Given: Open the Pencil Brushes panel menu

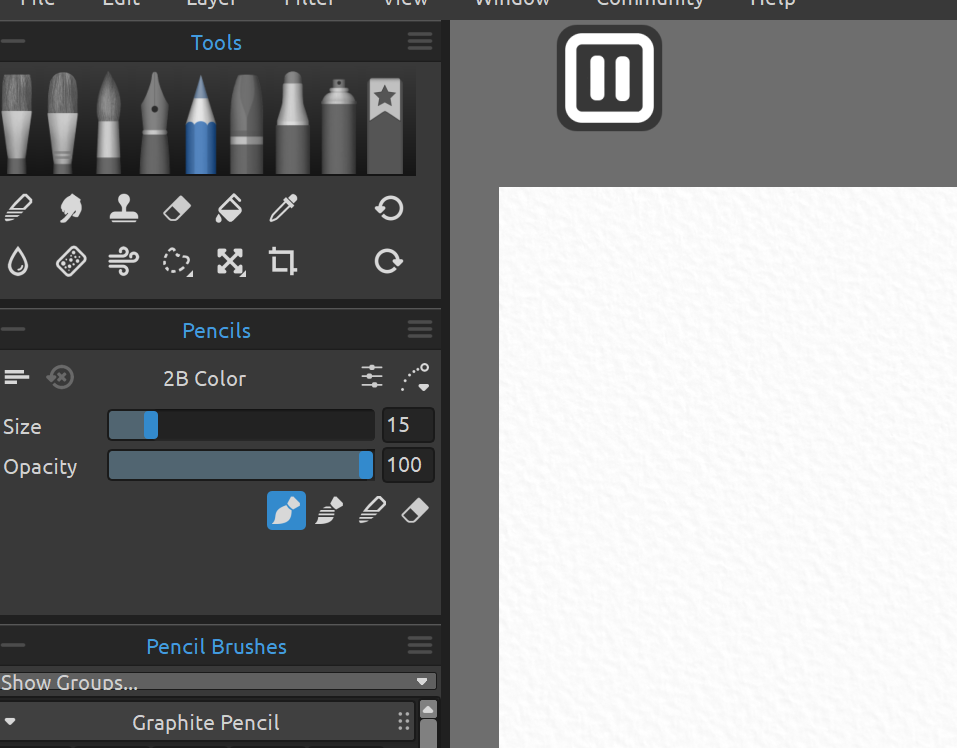Looking at the screenshot, I should coord(420,645).
